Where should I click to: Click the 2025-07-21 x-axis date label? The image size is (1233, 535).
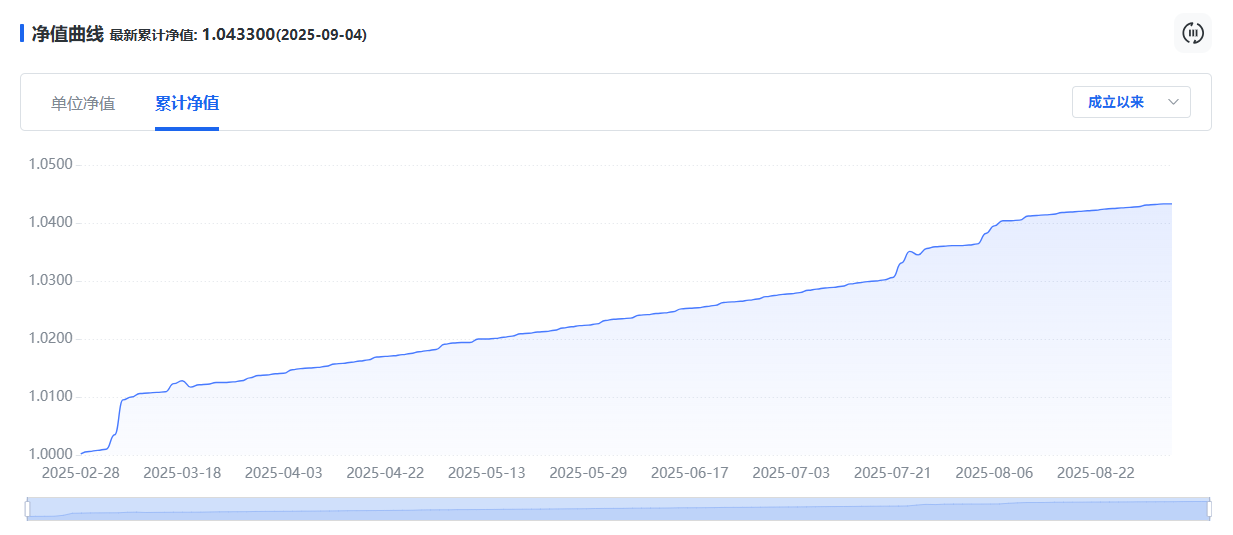(892, 473)
